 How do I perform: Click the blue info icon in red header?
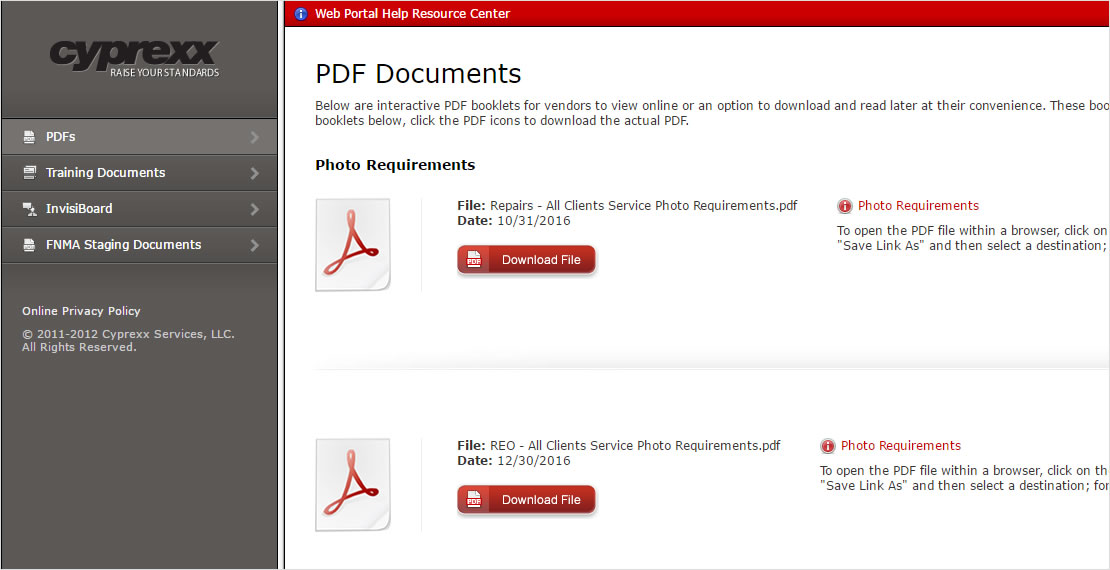tap(301, 14)
